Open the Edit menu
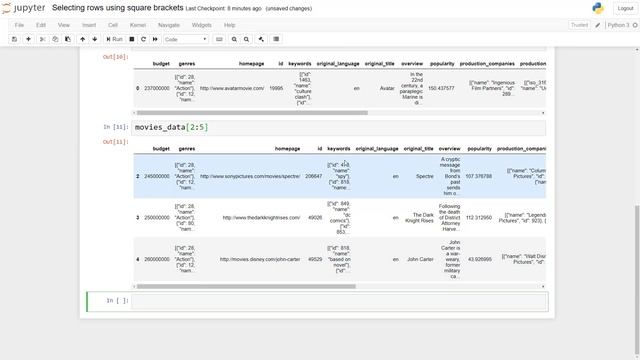This screenshot has height=360, width=640. (x=41, y=25)
